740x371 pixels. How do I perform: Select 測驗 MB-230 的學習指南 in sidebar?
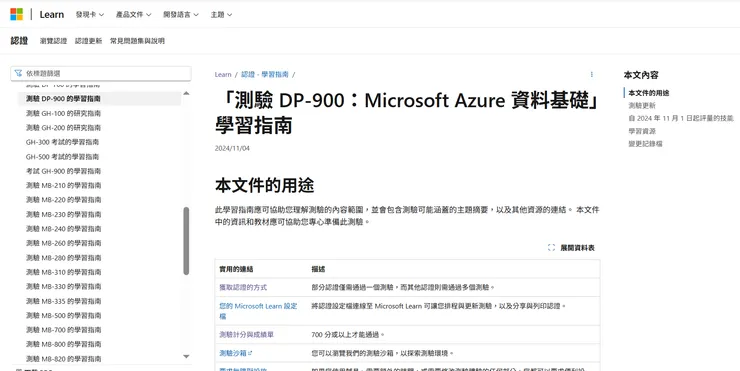tap(63, 214)
